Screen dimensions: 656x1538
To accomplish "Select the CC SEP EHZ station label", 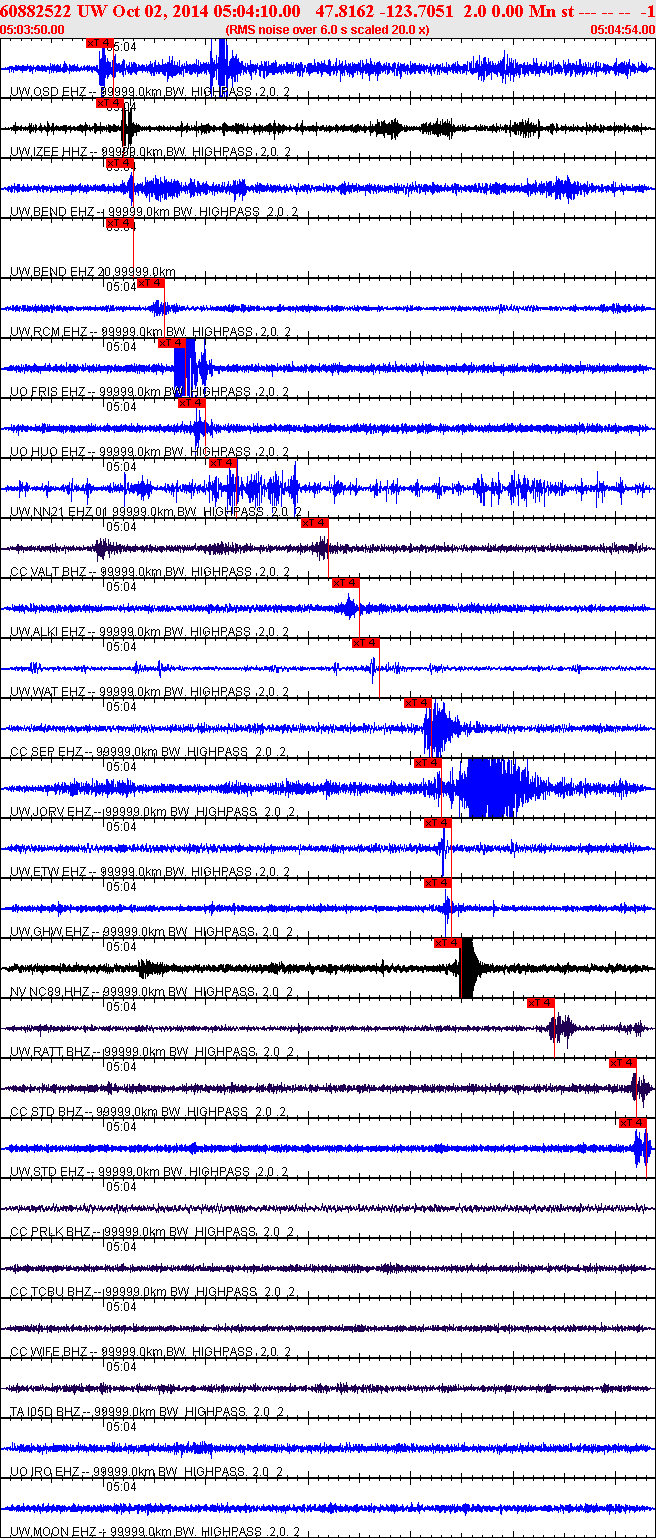I will pyautogui.click(x=149, y=752).
